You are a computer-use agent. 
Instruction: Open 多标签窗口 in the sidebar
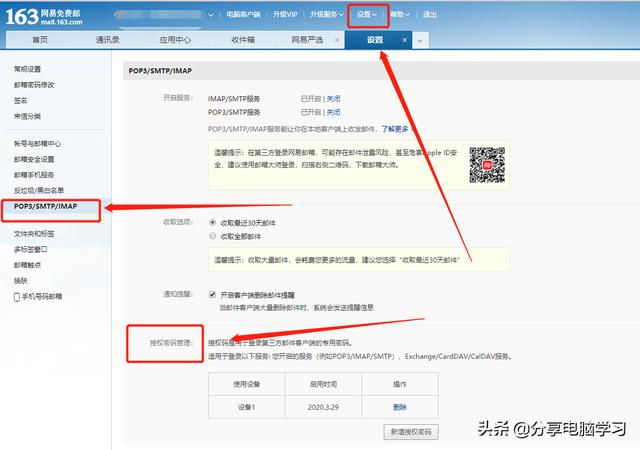[x=31, y=250]
